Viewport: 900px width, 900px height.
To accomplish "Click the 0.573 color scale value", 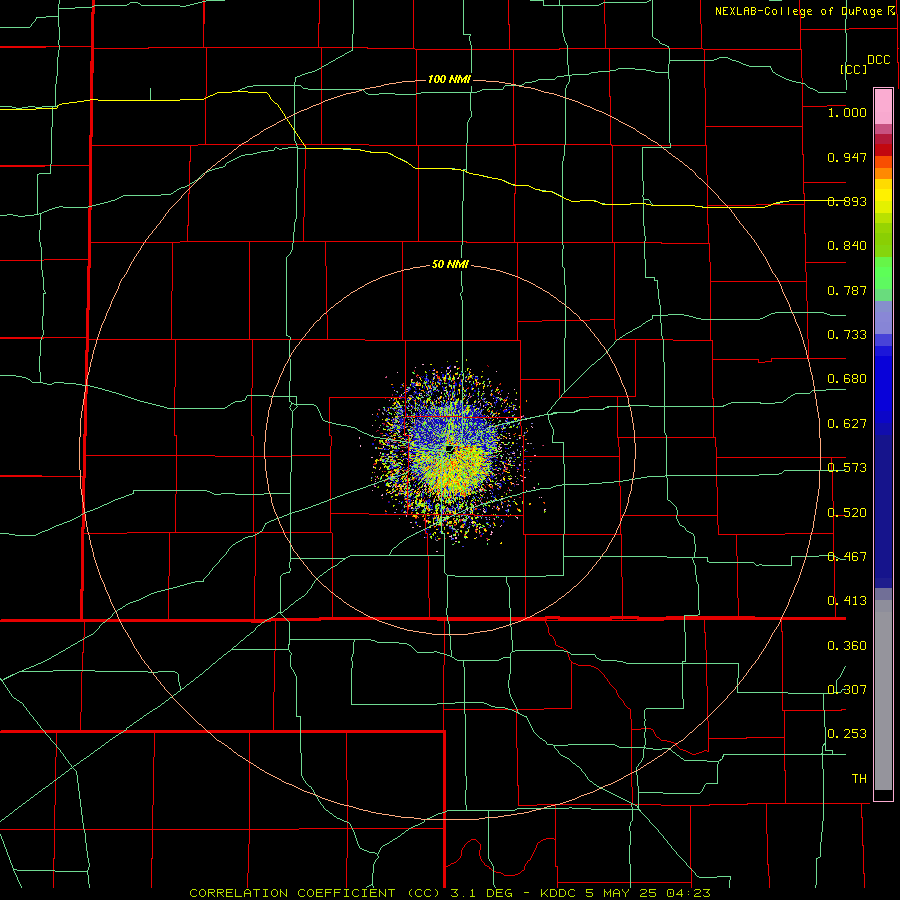I will 847,468.
